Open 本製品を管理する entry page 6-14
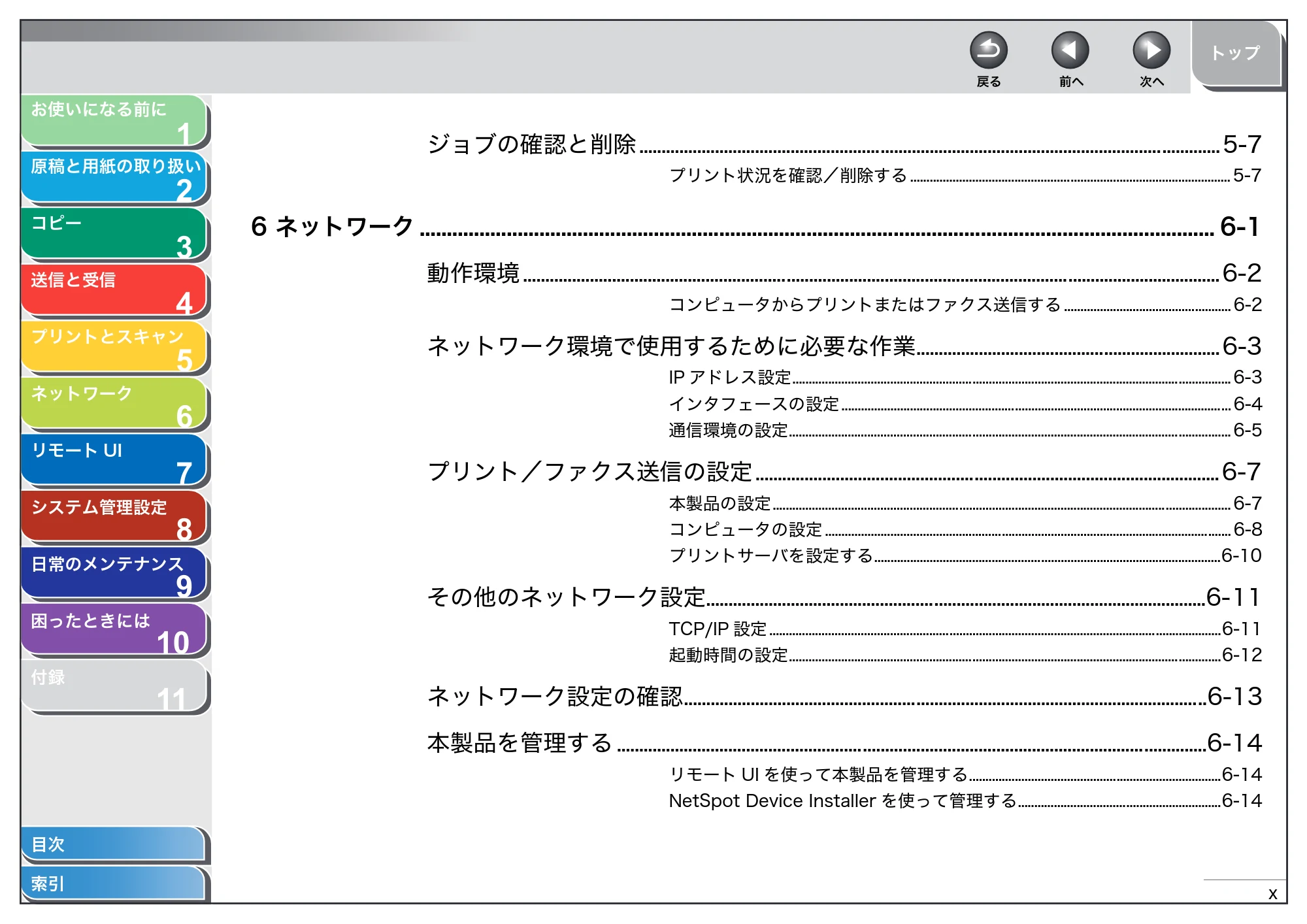 pos(844,743)
